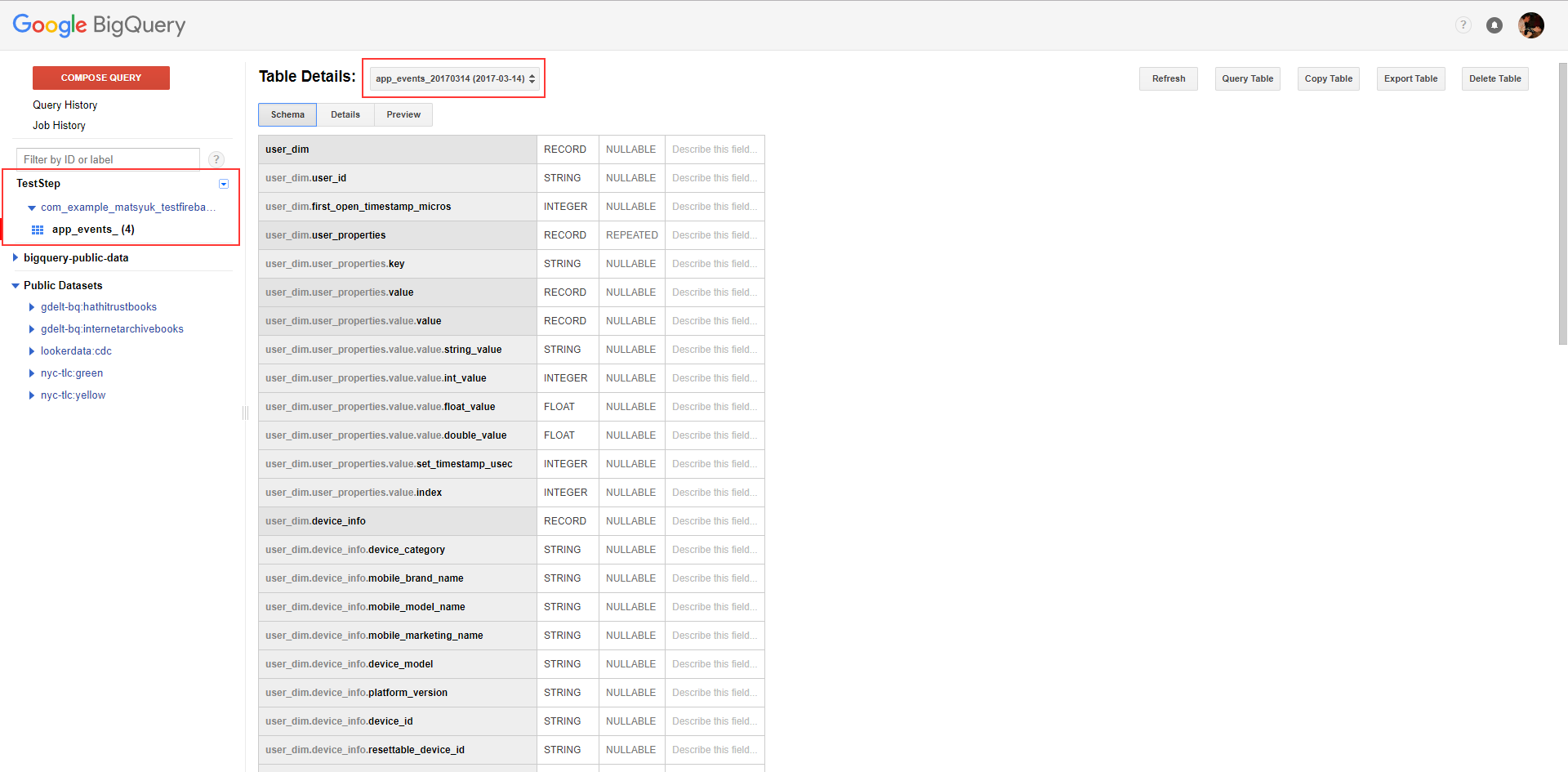The image size is (1568, 772).
Task: Open the TestStep project dropdown menu
Action: coord(224,184)
